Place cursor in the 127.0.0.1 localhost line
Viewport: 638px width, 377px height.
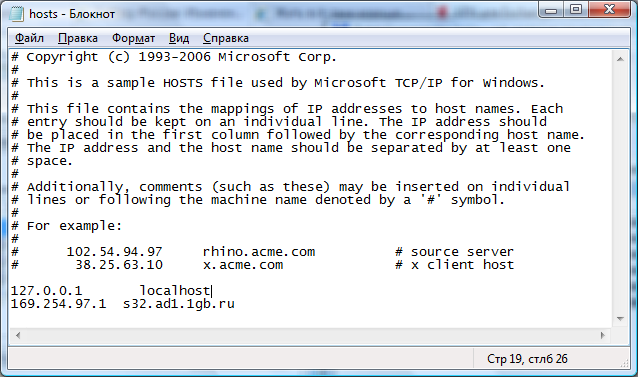click(111, 291)
